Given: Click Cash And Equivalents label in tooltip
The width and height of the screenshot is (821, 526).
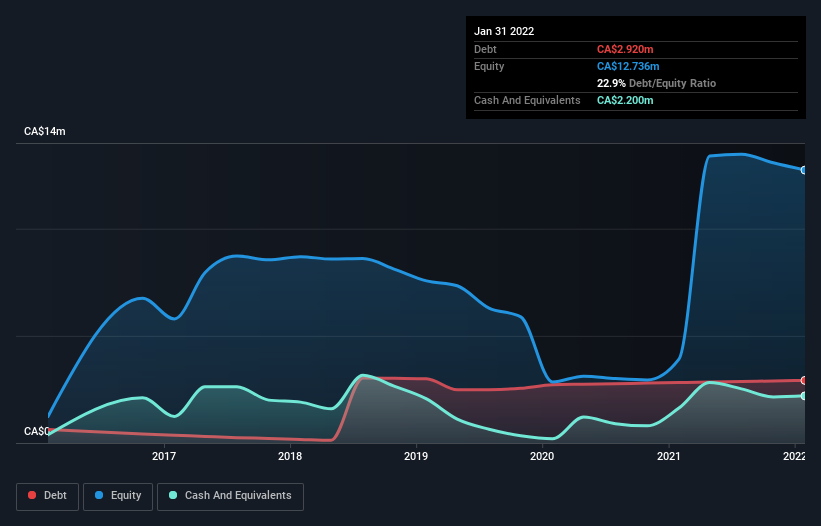Looking at the screenshot, I should click(527, 100).
